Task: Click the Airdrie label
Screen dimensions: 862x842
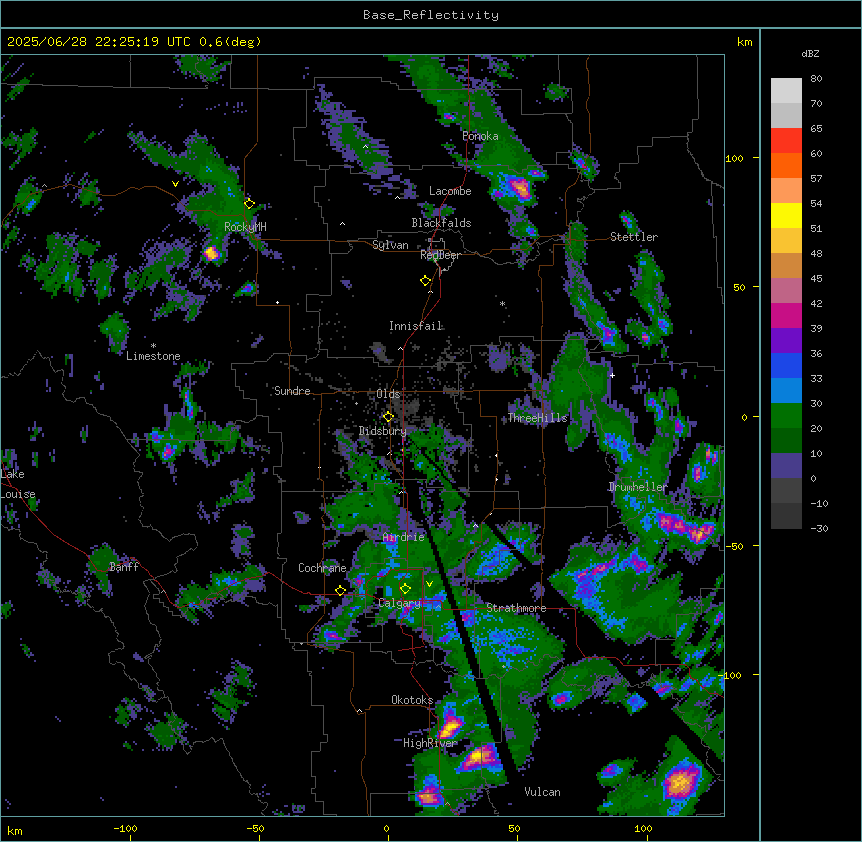Action: 404,537
